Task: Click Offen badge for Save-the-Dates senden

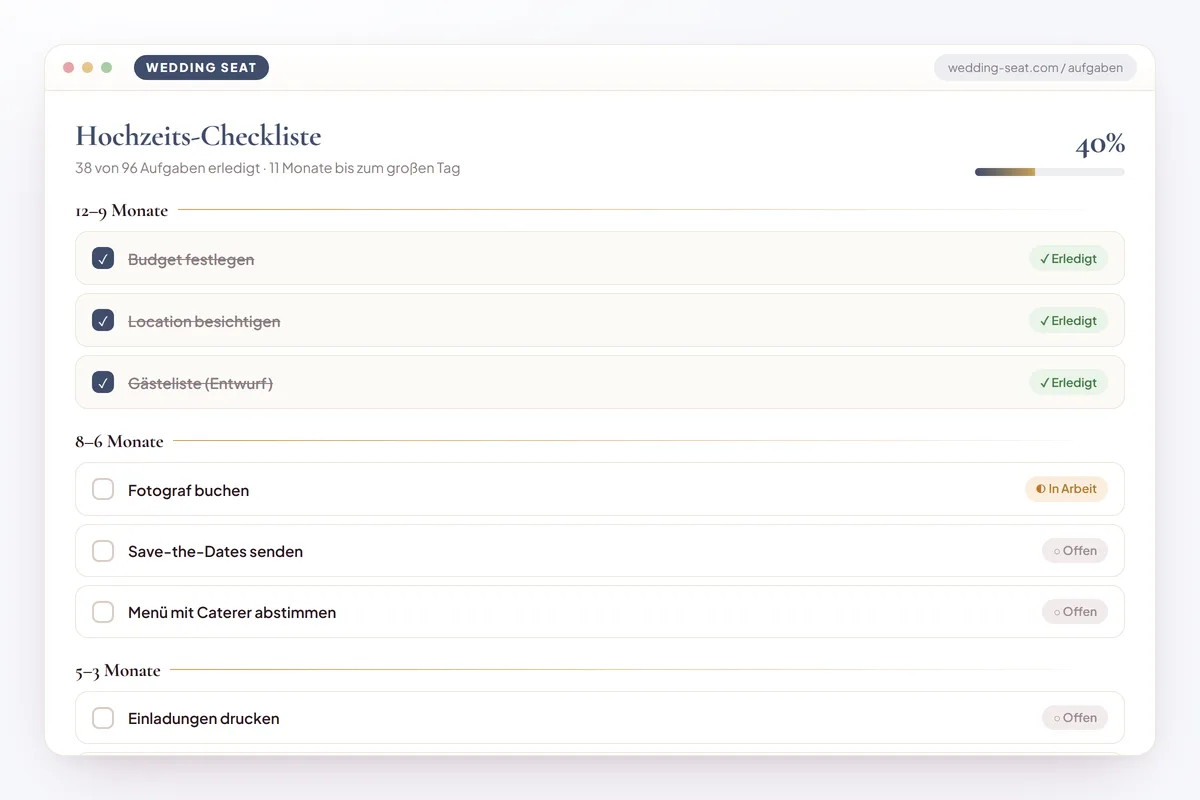Action: tap(1075, 551)
